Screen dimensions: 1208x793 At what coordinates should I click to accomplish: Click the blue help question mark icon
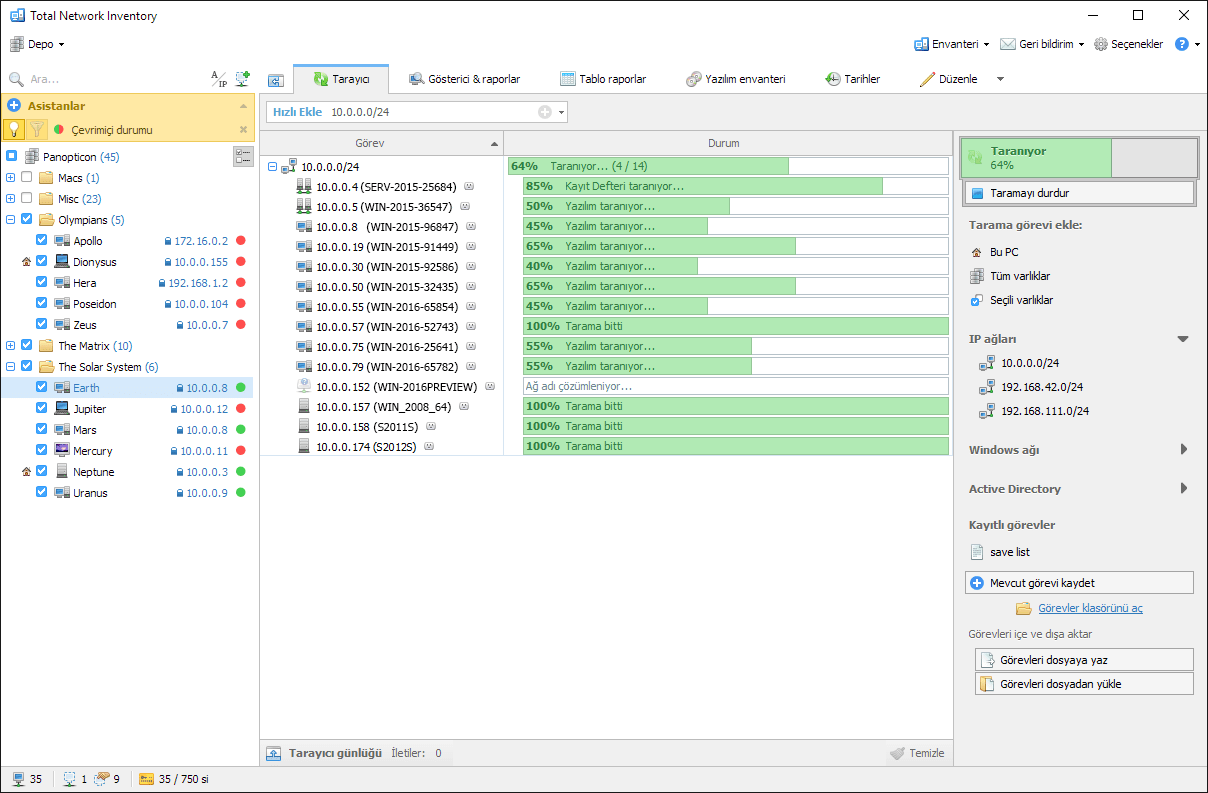coord(1181,44)
